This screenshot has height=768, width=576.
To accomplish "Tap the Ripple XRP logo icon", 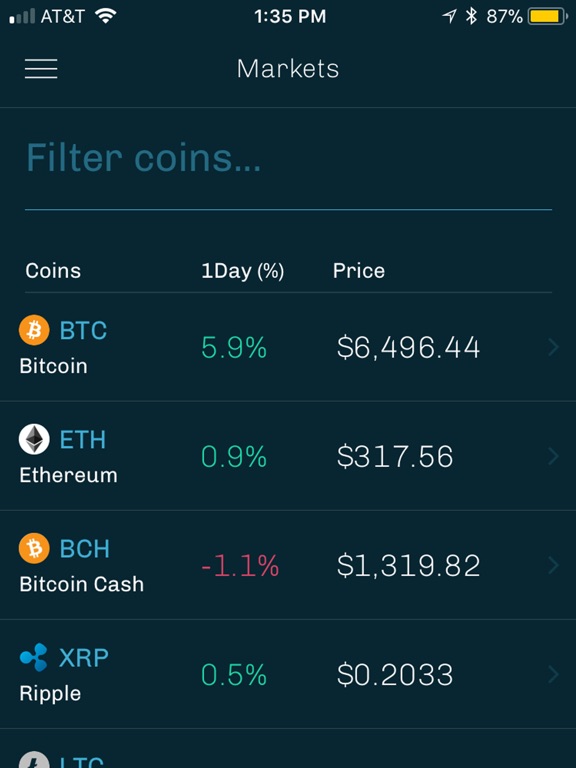I will click(34, 657).
